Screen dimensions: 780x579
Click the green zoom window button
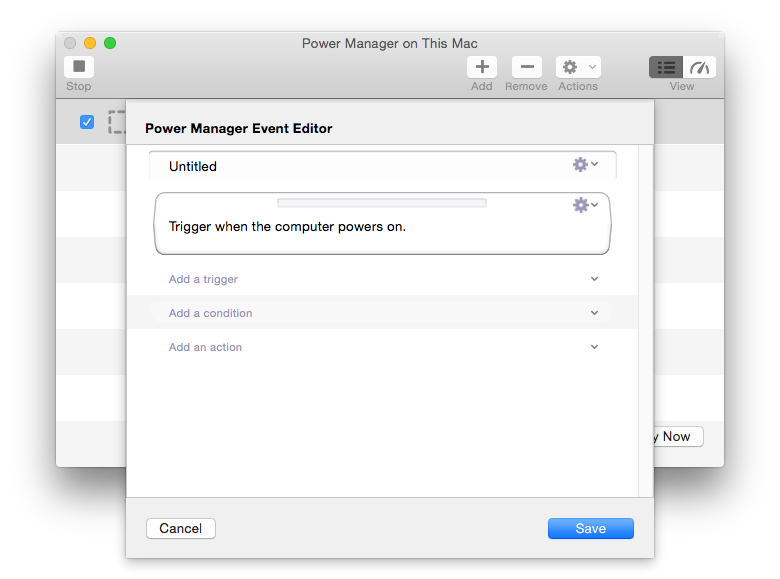coord(110,43)
